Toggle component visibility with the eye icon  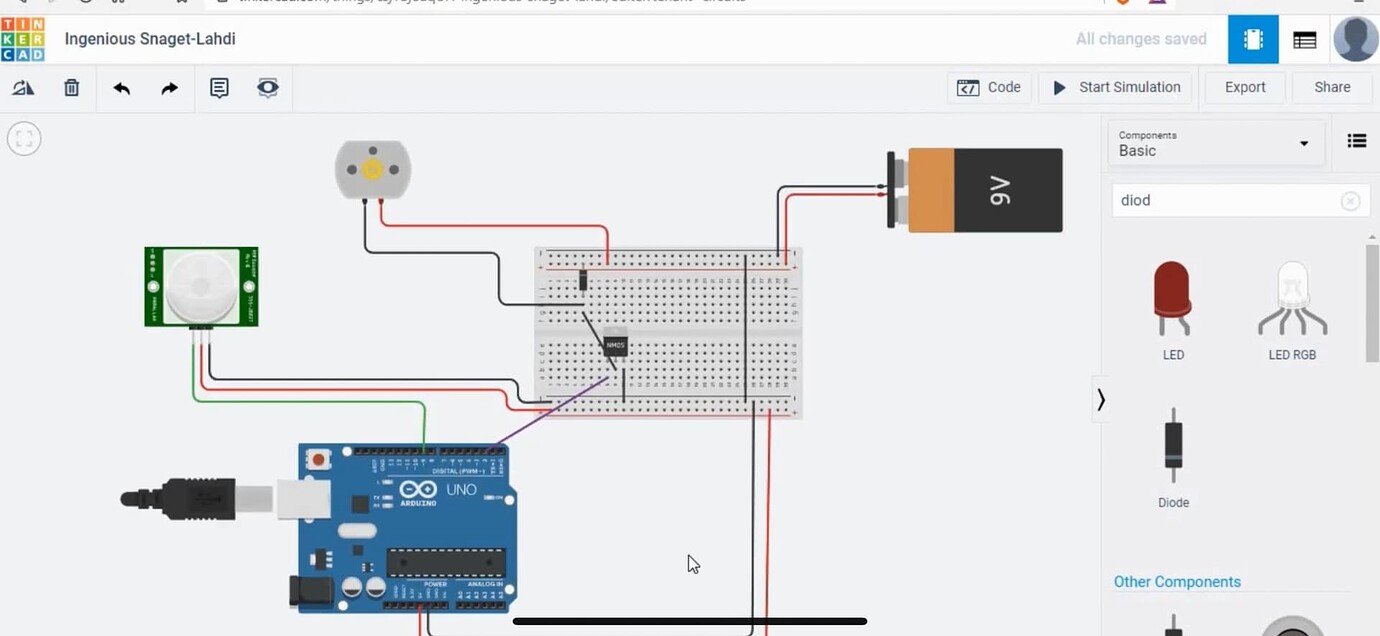tap(267, 87)
